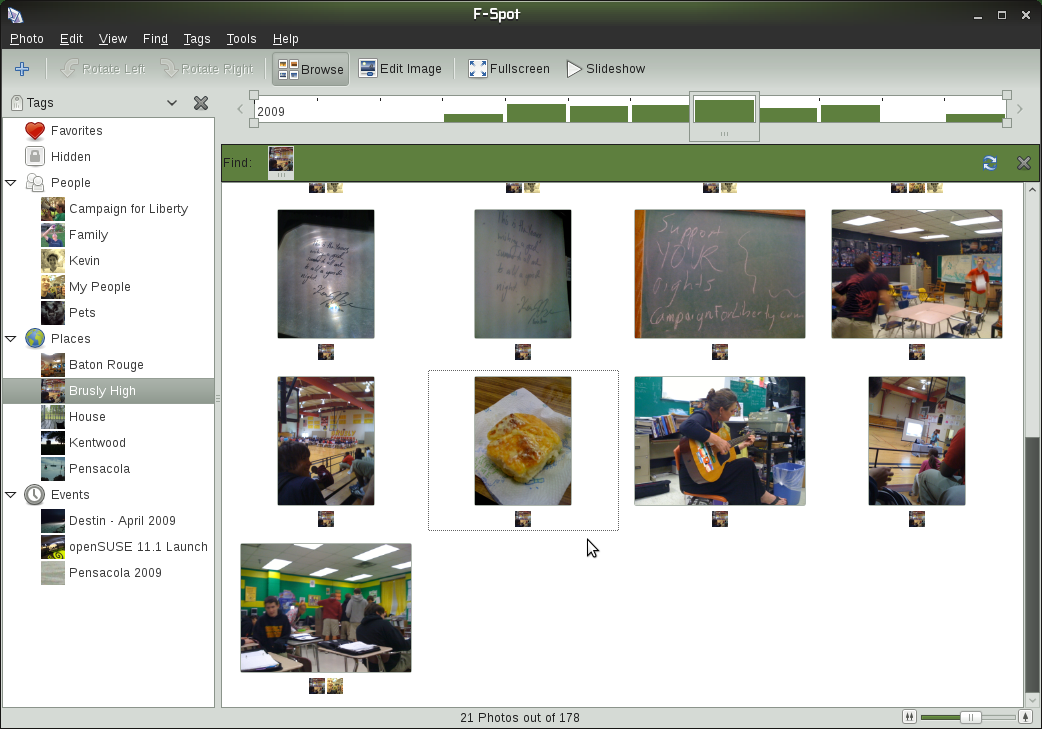
Task: Collapse the Events tag category
Action: 11,495
